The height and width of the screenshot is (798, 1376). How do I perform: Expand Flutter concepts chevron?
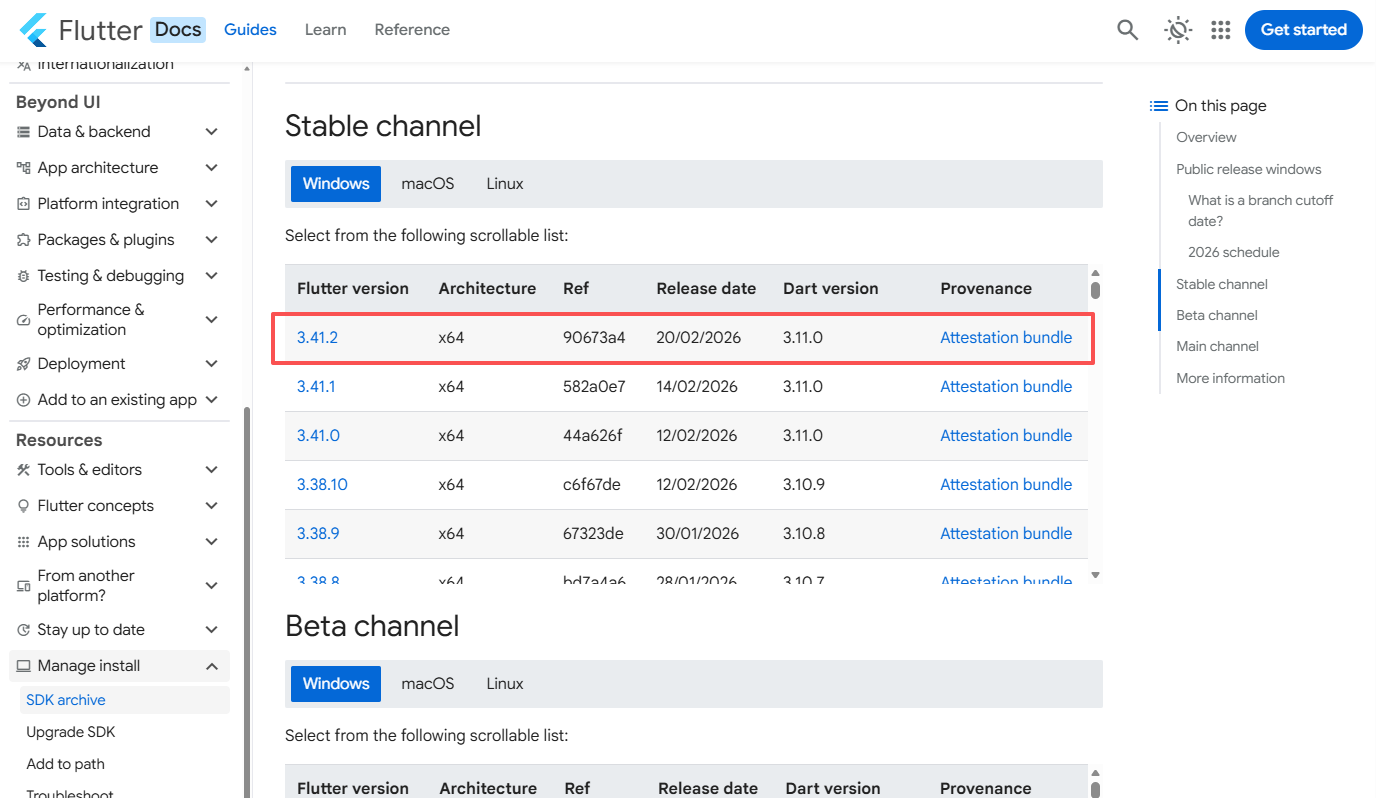tap(211, 506)
